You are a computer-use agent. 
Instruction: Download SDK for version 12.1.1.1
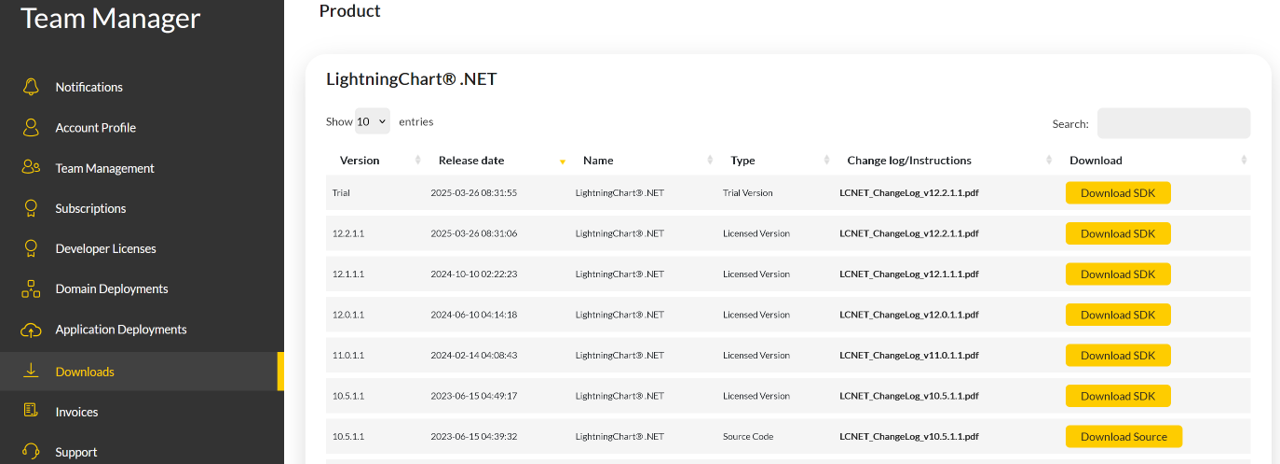[1118, 274]
